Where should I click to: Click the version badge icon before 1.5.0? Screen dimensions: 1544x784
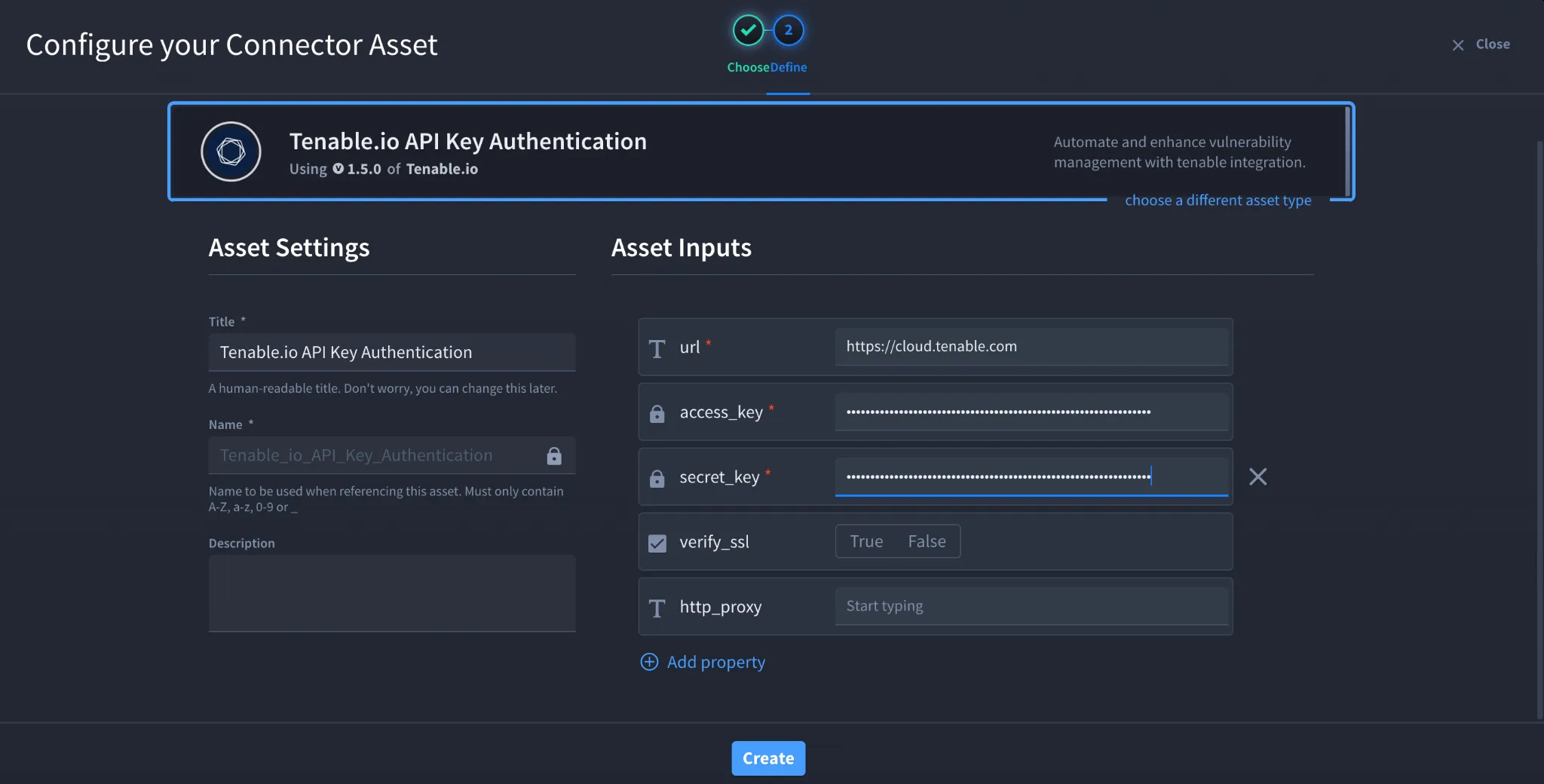pos(338,169)
